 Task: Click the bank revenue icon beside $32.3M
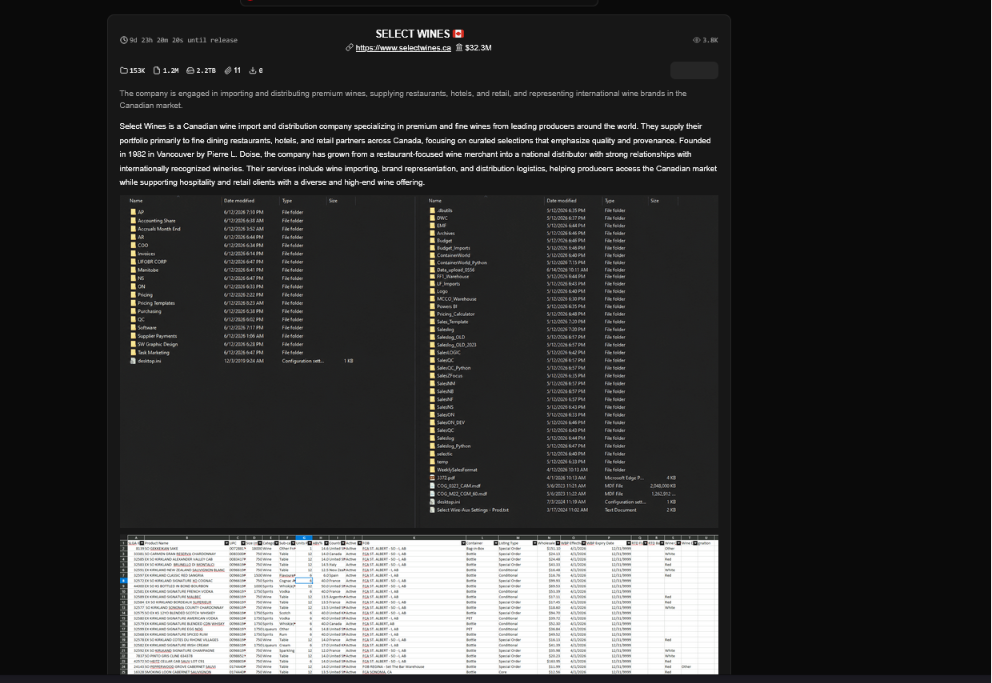tap(459, 47)
